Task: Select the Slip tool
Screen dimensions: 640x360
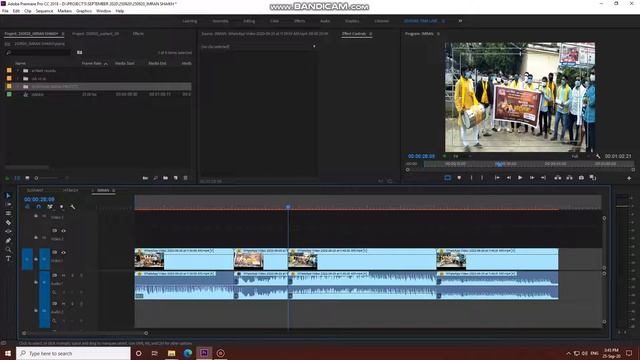Action: point(8,231)
